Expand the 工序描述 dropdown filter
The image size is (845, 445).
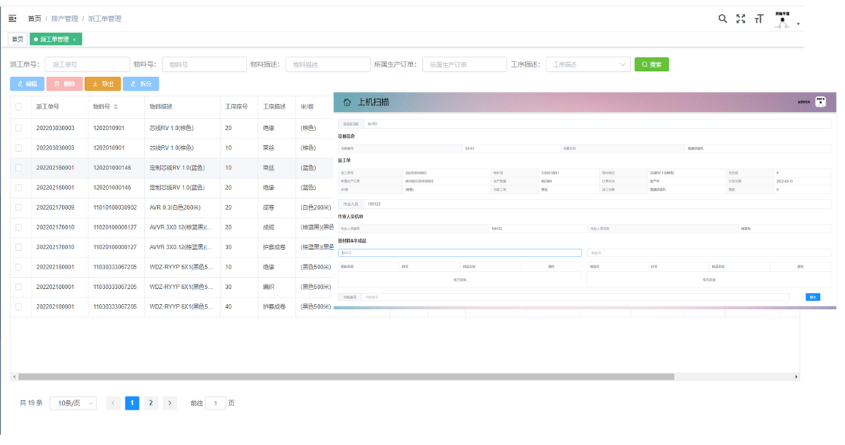coord(588,64)
